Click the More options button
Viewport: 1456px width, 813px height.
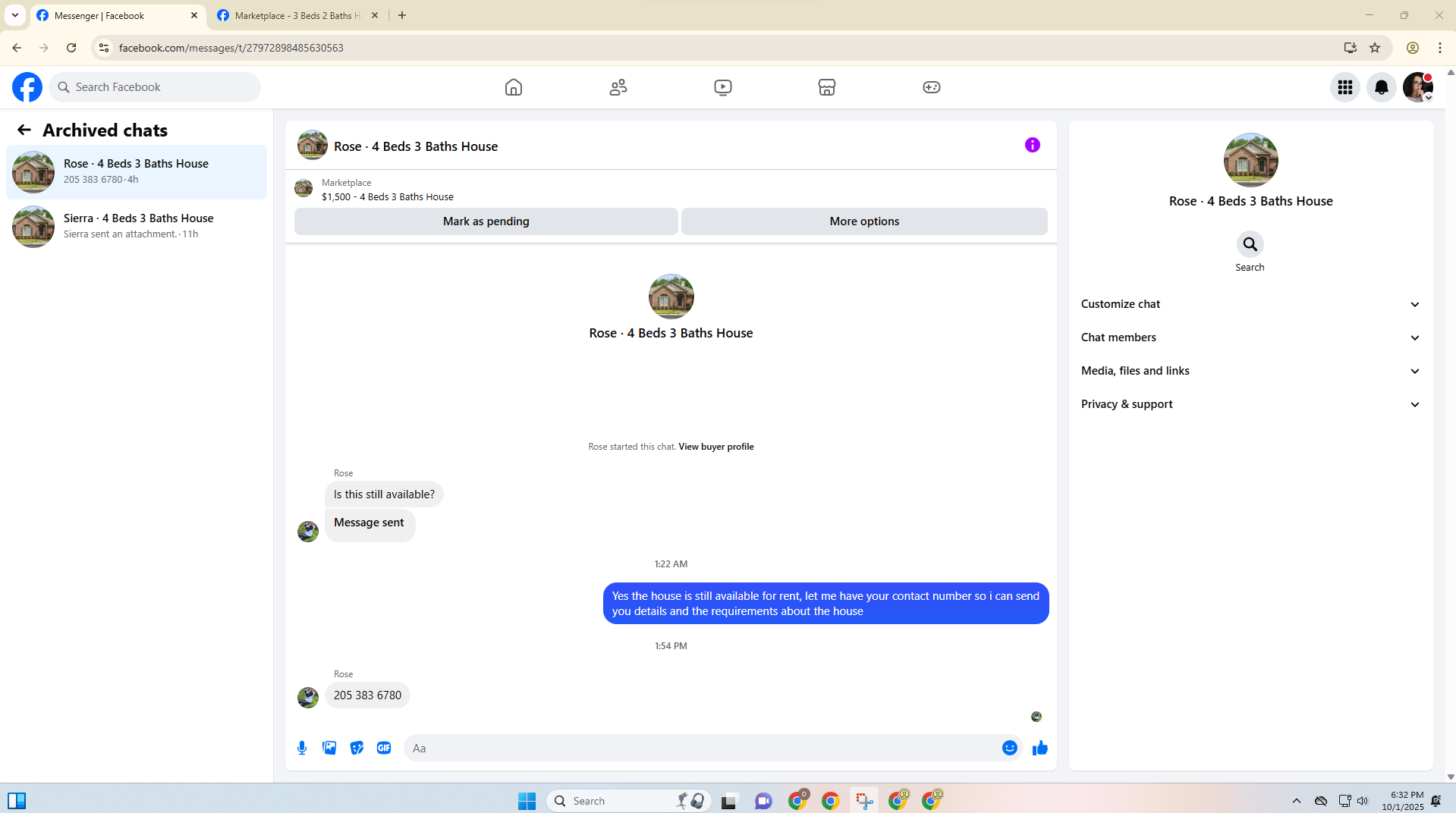(864, 221)
